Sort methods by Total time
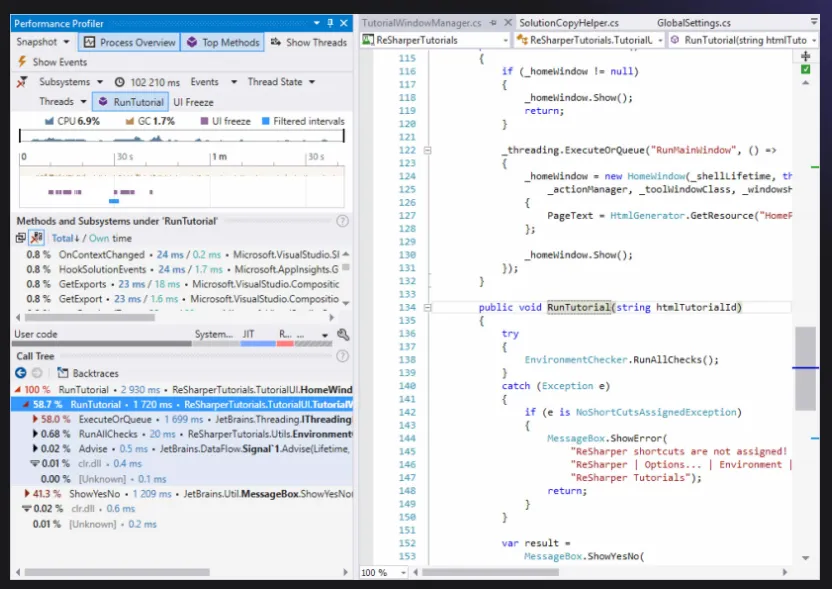Image resolution: width=832 pixels, height=589 pixels. click(65, 238)
